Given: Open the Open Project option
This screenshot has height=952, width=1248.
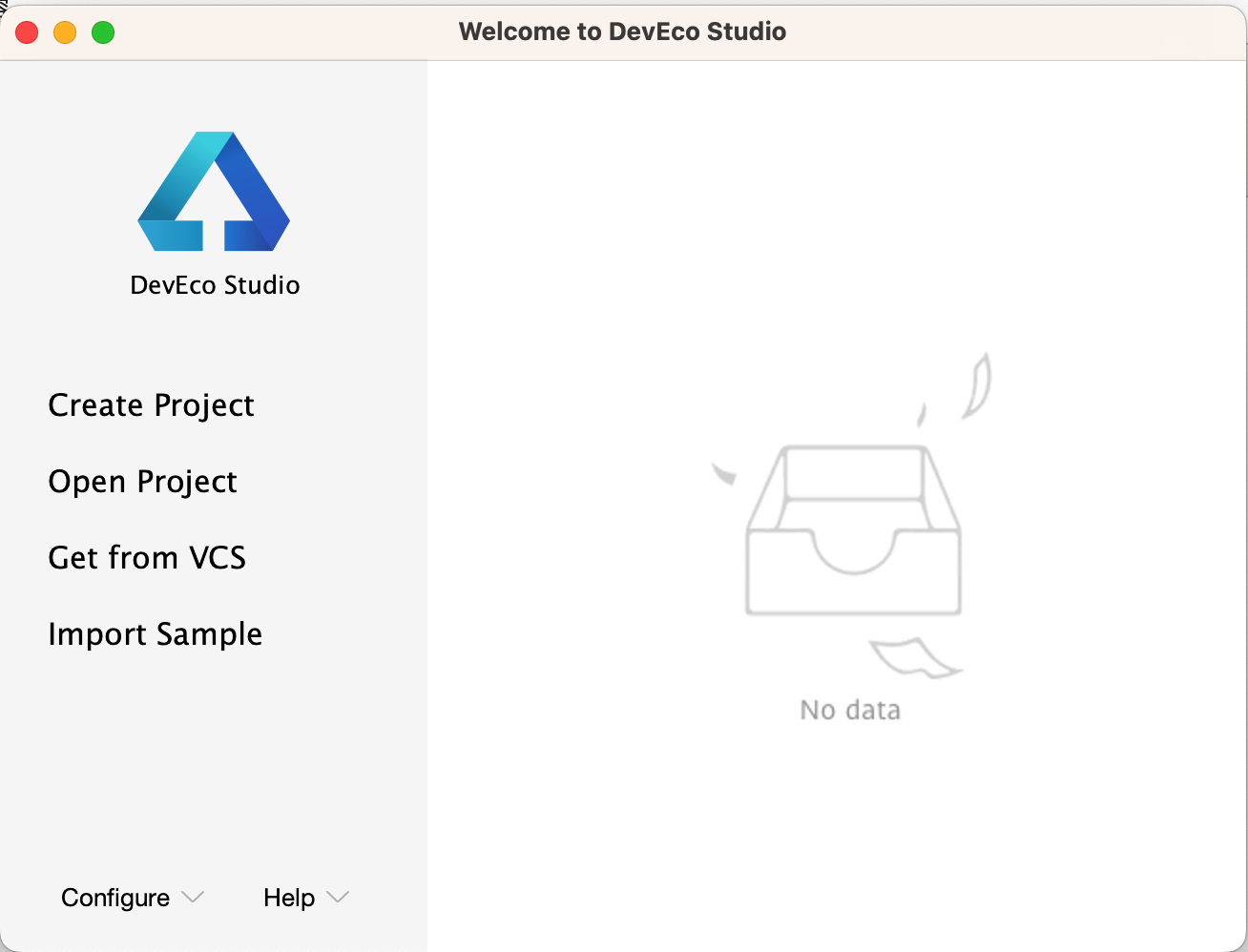Looking at the screenshot, I should [x=142, y=482].
